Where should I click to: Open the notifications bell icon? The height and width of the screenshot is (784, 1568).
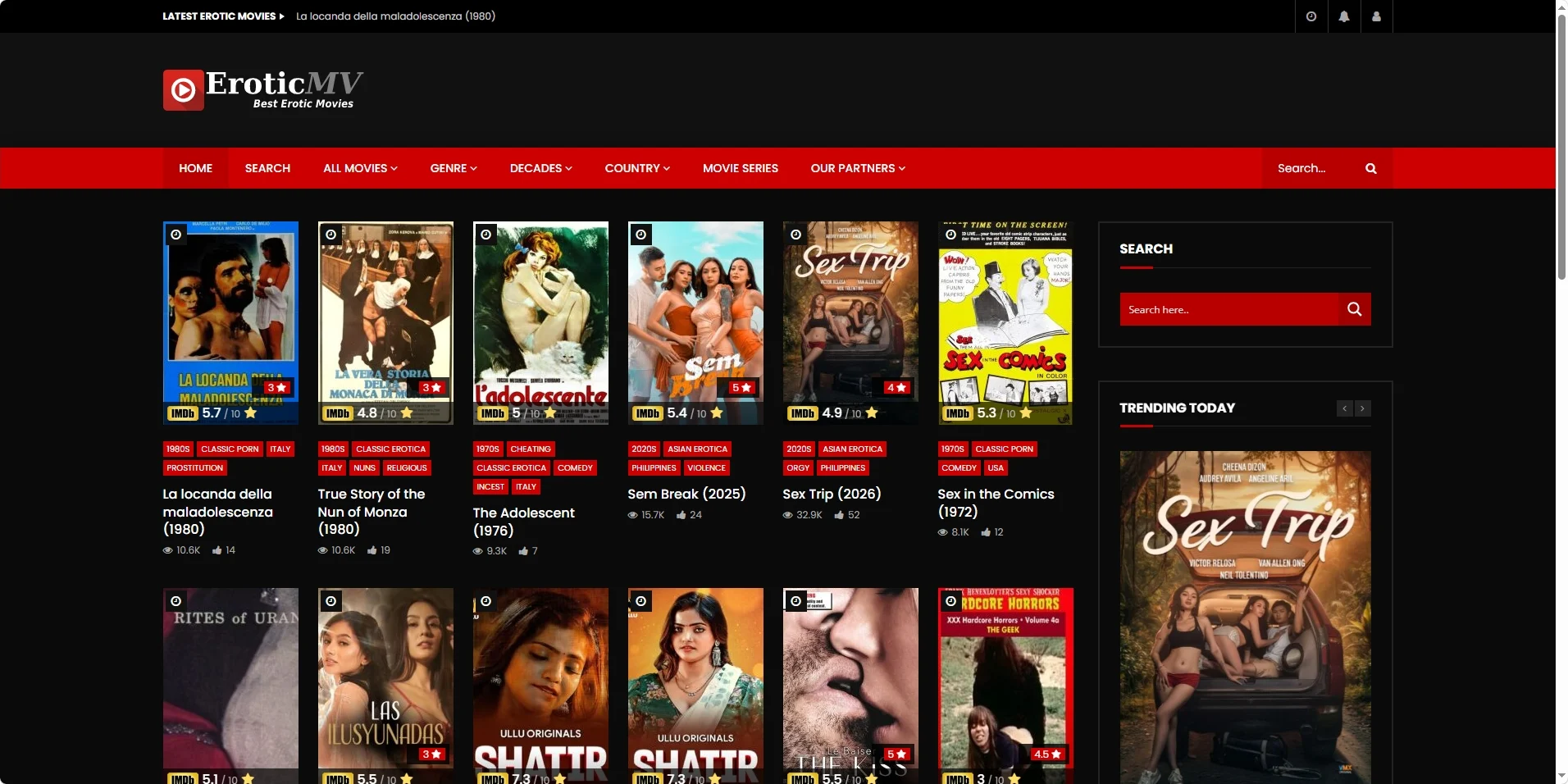coord(1344,16)
